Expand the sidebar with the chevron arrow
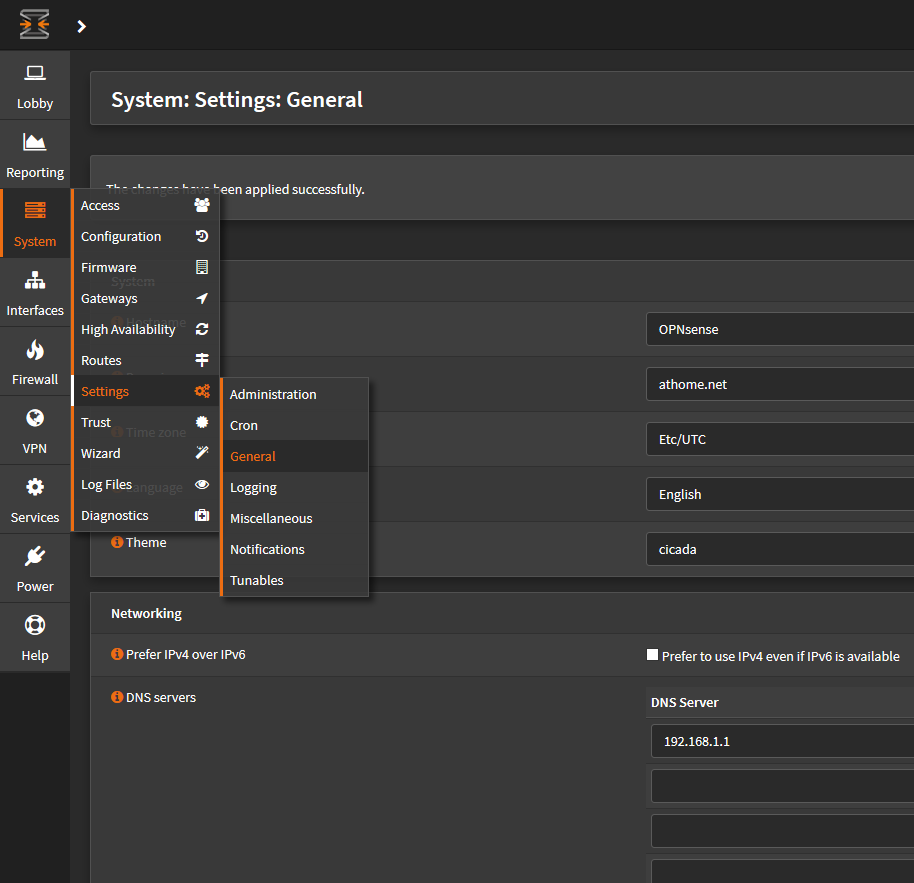The height and width of the screenshot is (883, 914). (82, 26)
